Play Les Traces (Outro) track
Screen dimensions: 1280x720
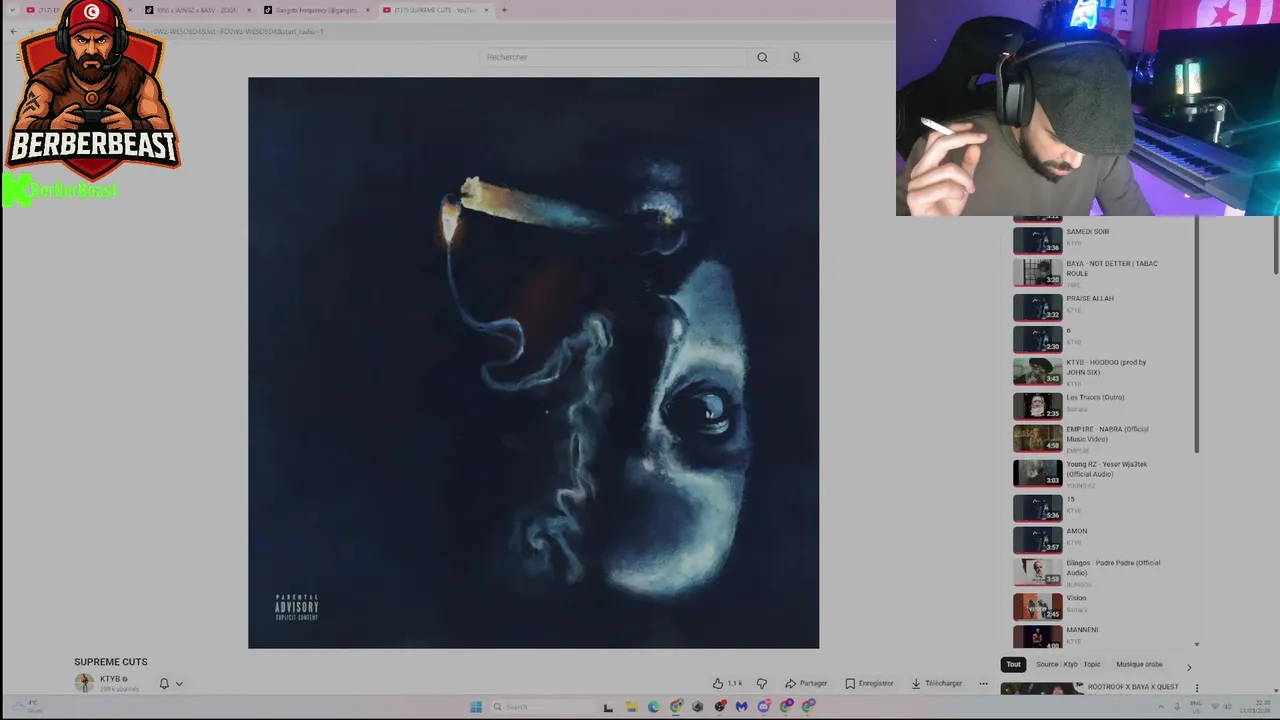(1095, 397)
